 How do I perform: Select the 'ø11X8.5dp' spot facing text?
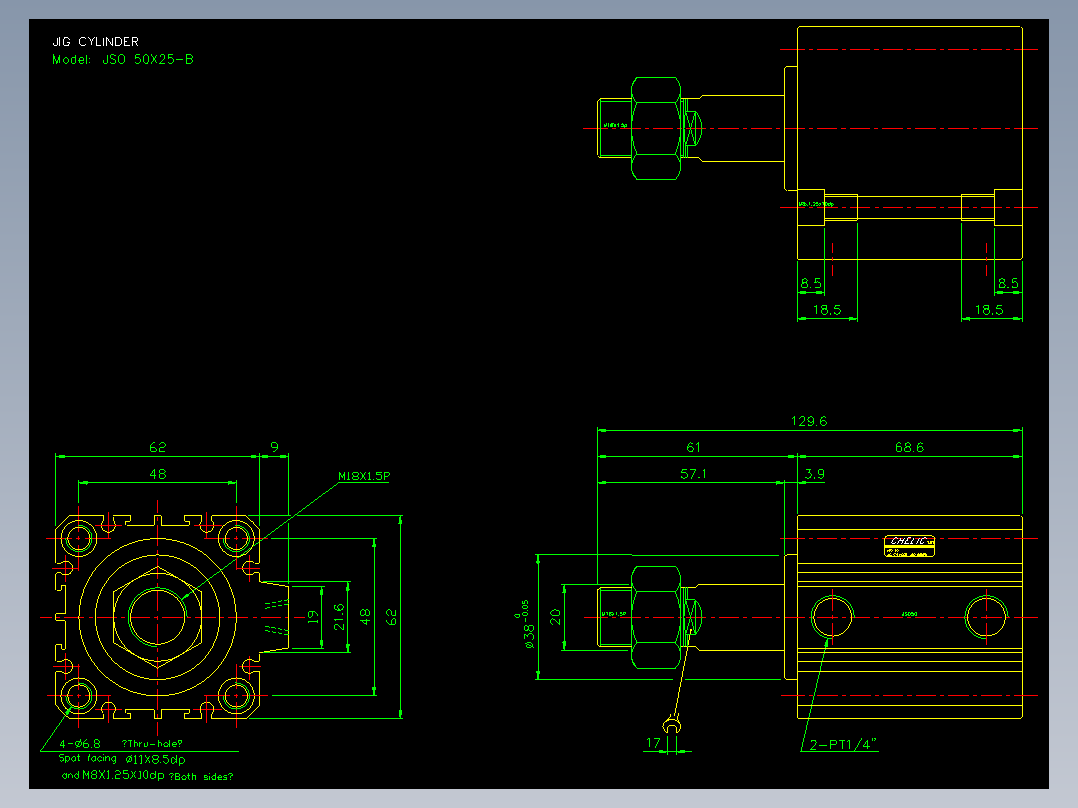click(x=155, y=760)
